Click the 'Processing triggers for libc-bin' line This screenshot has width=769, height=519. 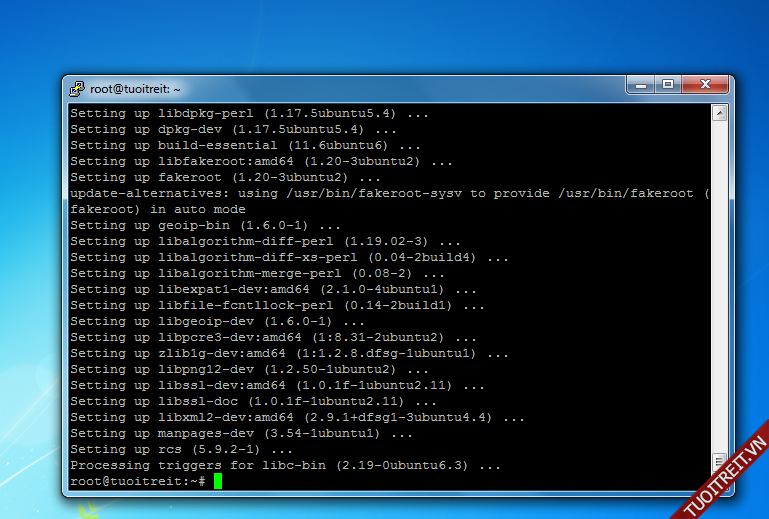coord(285,465)
